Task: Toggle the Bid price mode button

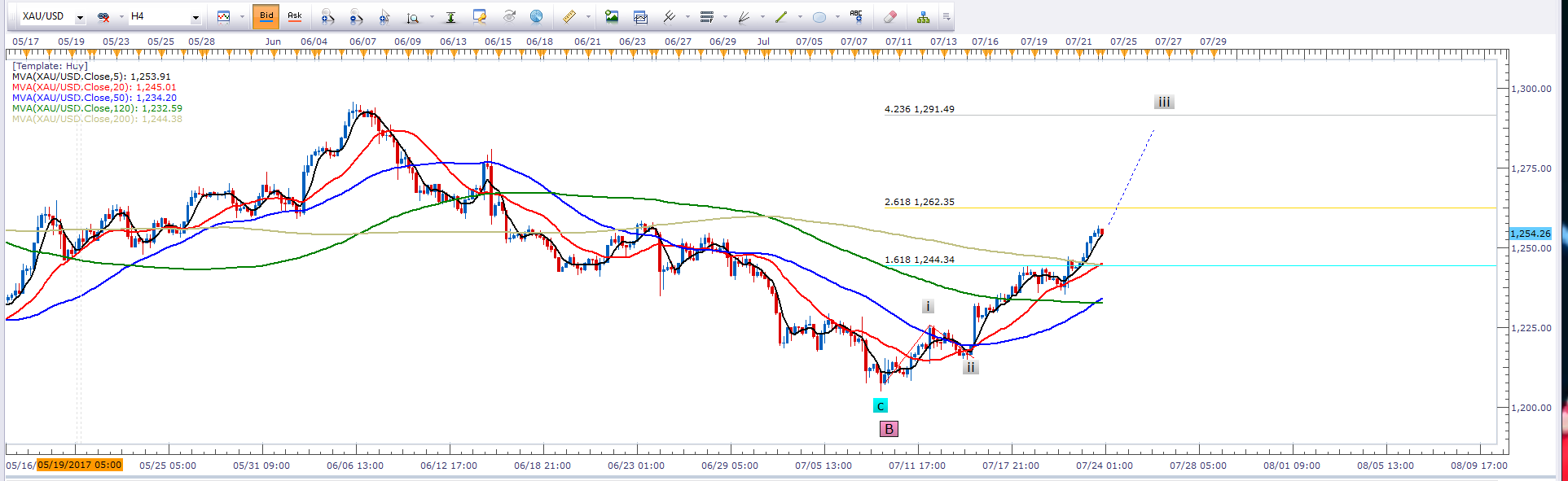Action: [x=266, y=16]
